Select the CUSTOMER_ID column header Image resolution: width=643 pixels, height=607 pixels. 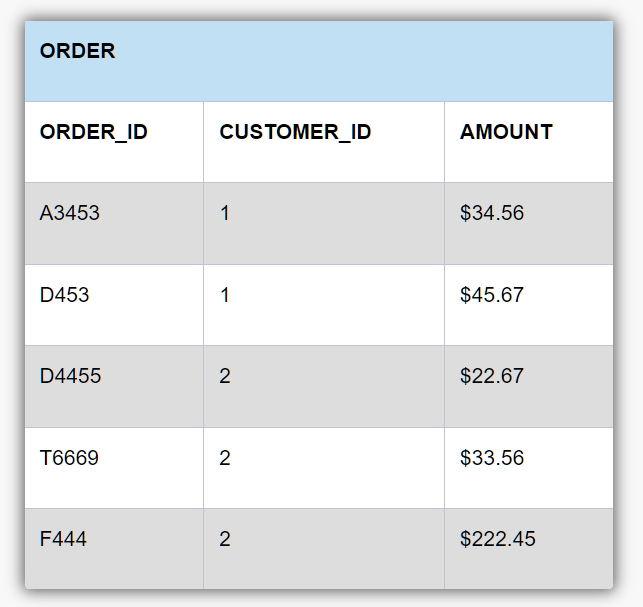click(295, 132)
